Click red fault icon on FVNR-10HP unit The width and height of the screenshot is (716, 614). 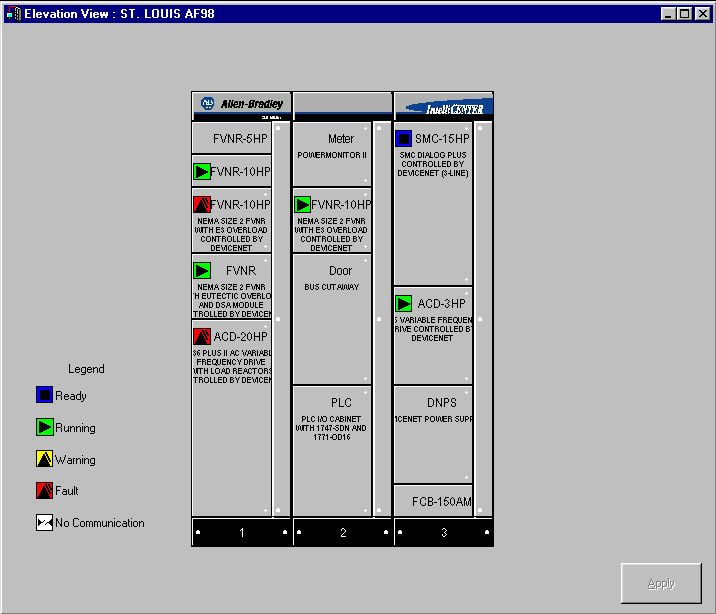pos(201,205)
